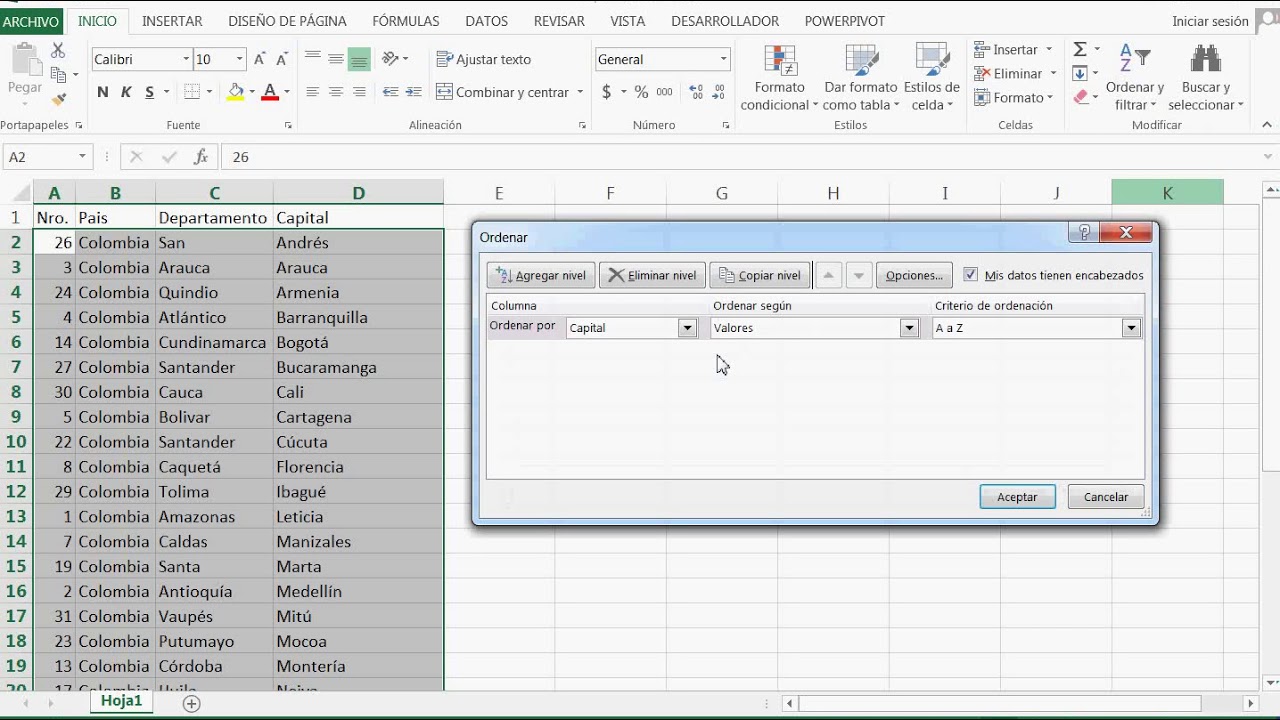This screenshot has height=720, width=1280.
Task: Switch to the FÓRMULAS tab
Action: [x=406, y=21]
